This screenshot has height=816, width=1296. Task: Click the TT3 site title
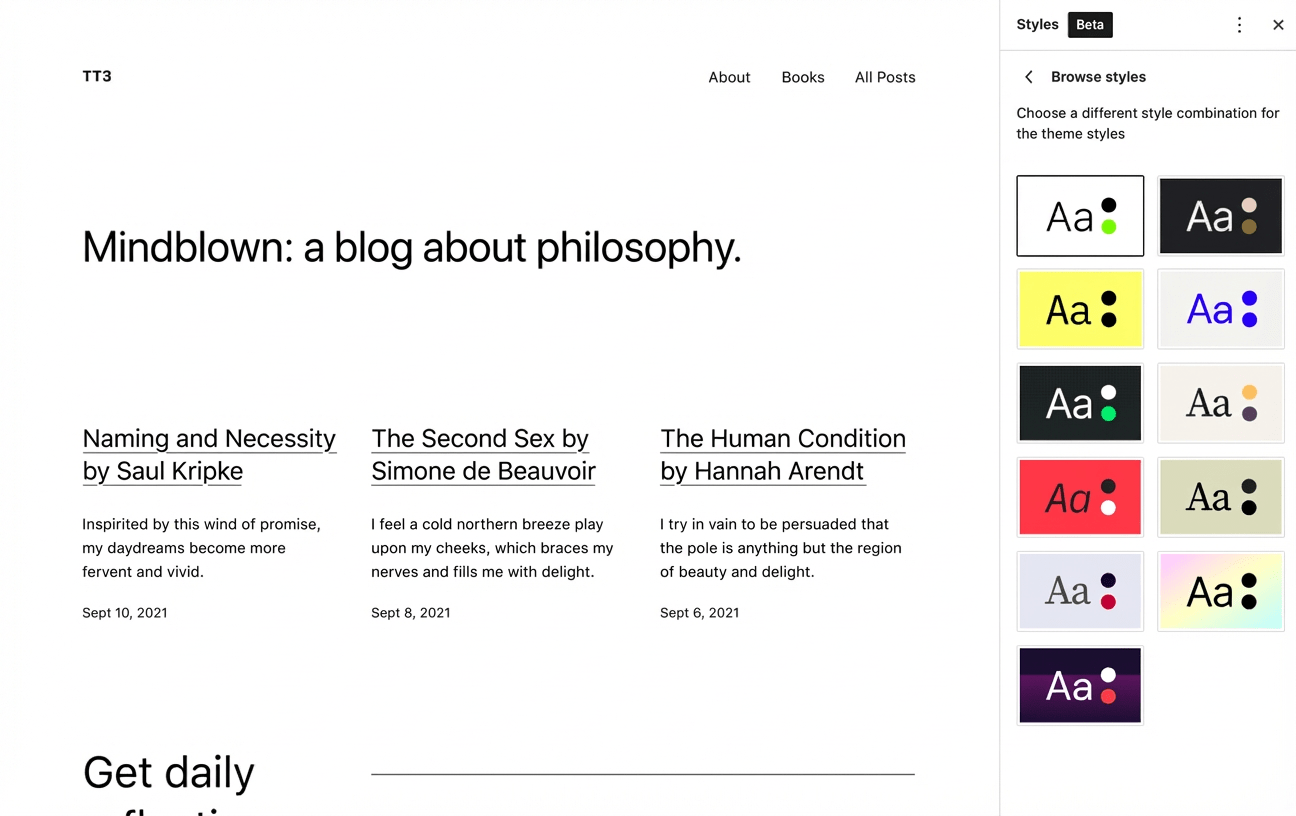(x=97, y=76)
